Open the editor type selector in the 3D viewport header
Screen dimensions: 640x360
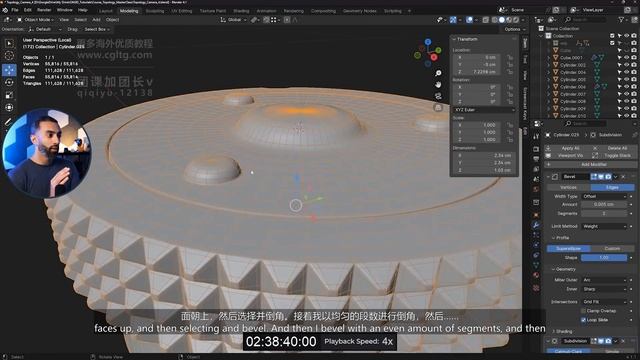(7, 20)
